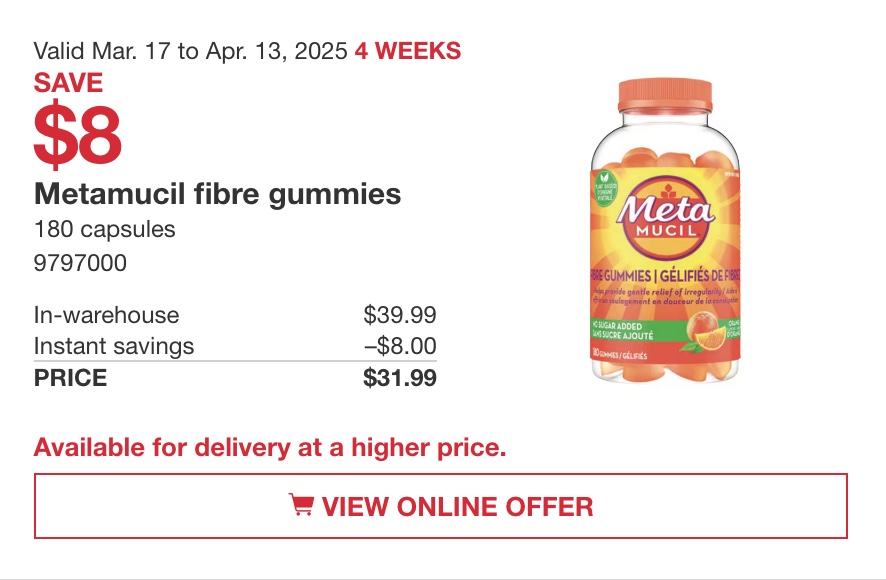Click the Available for delivery notice
This screenshot has width=886, height=580.
[x=270, y=447]
